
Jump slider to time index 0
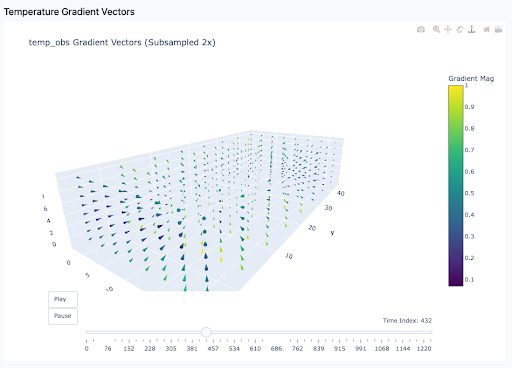coord(86,348)
